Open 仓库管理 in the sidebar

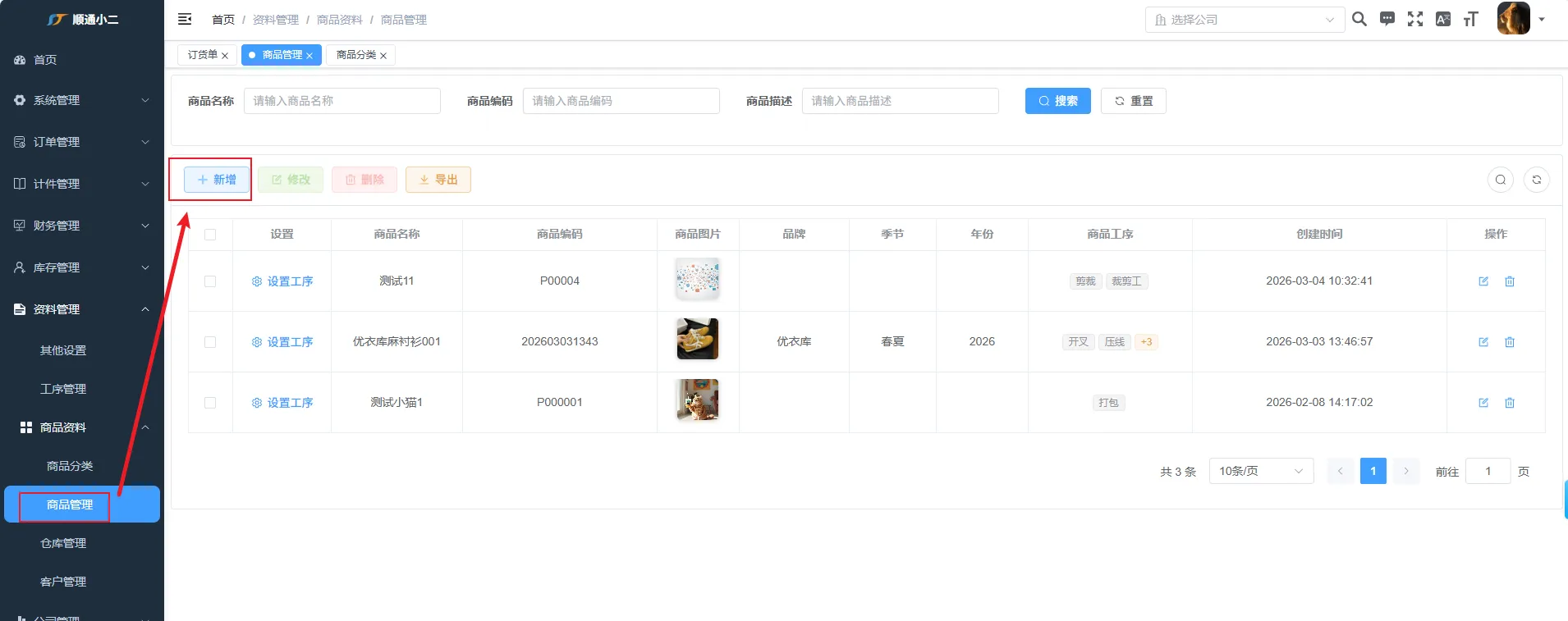(x=63, y=543)
